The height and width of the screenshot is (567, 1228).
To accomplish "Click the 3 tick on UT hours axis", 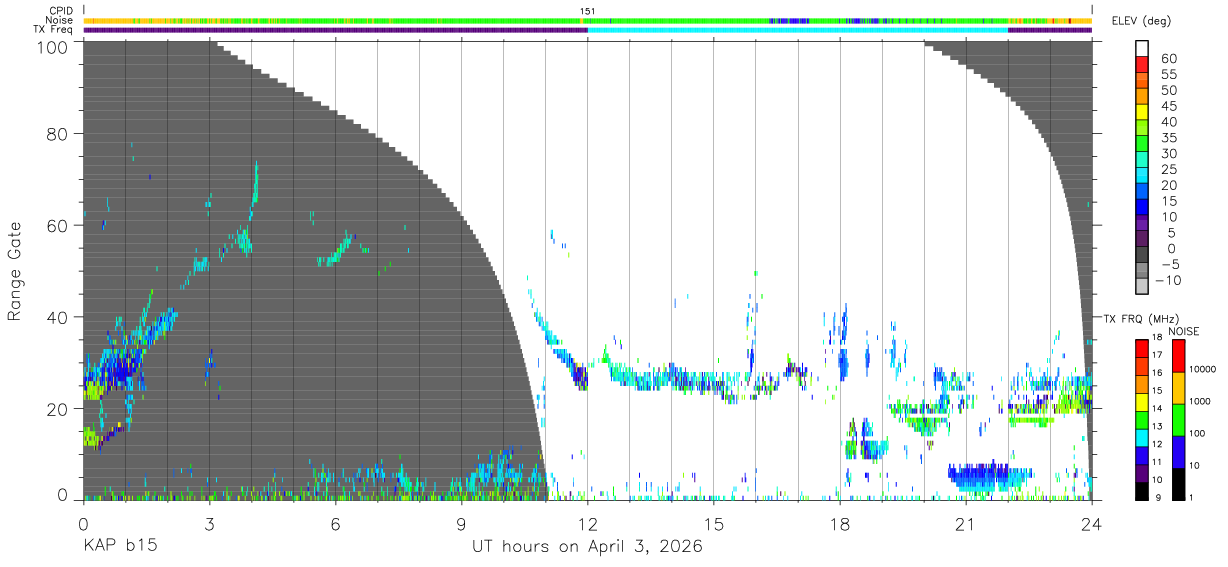I will tap(209, 523).
